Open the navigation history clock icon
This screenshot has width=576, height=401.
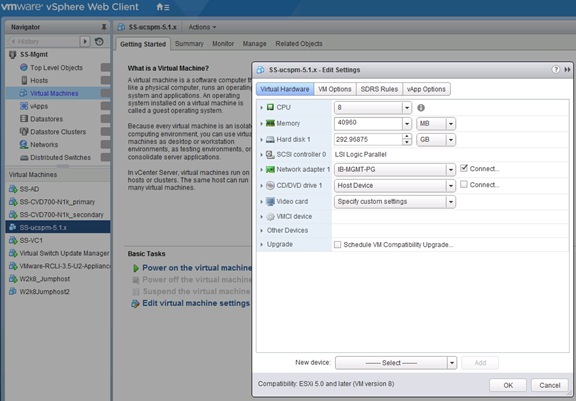click(99, 41)
